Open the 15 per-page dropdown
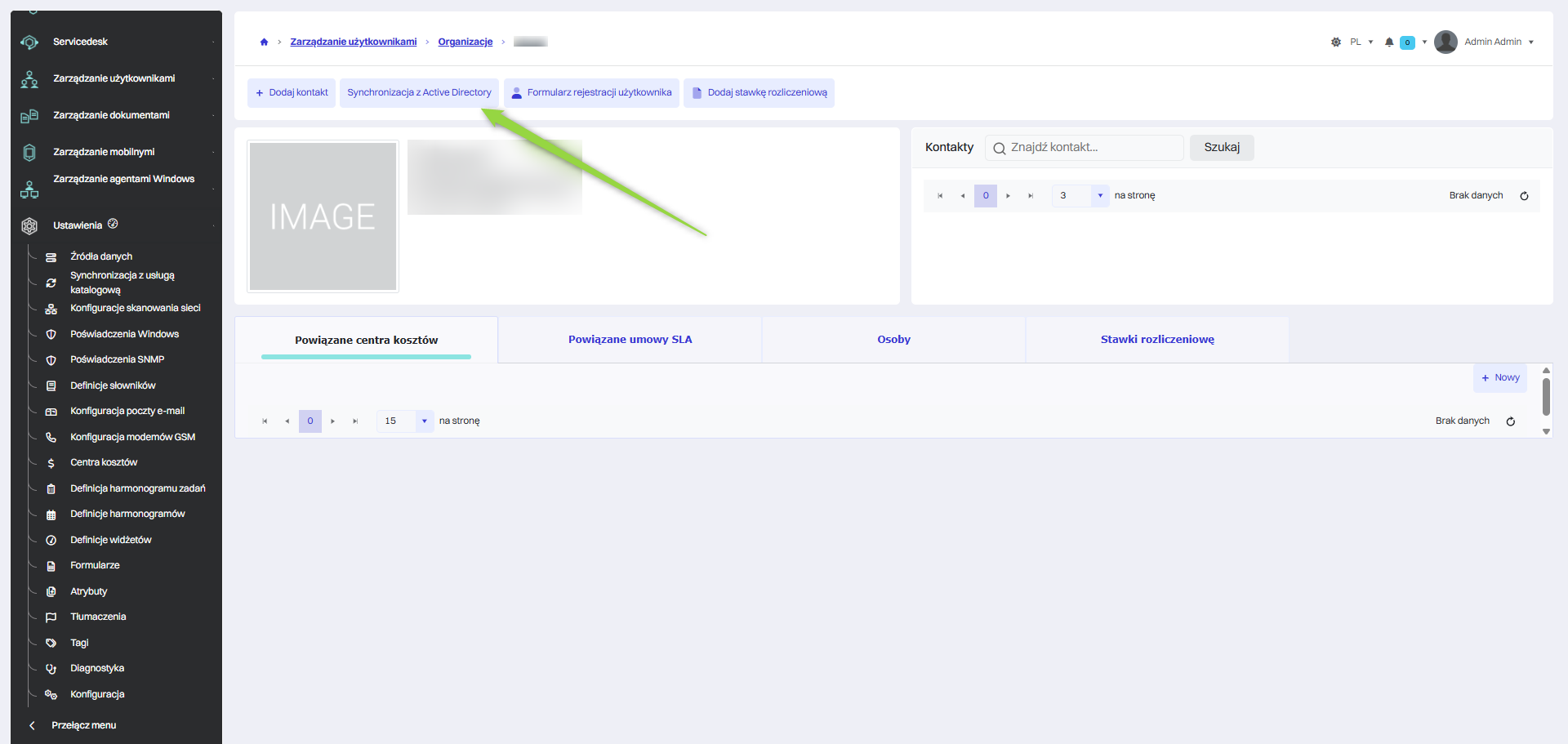The width and height of the screenshot is (1568, 744). pos(405,421)
